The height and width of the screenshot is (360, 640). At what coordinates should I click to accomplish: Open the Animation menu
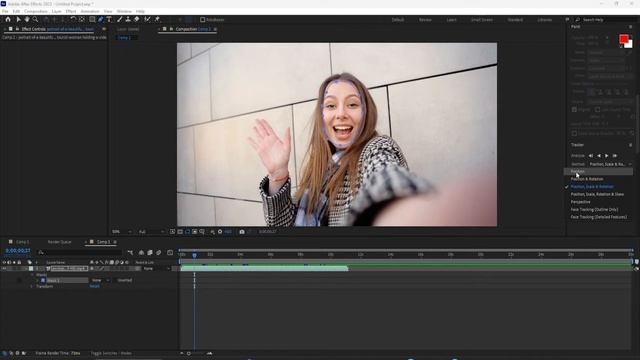click(x=90, y=11)
